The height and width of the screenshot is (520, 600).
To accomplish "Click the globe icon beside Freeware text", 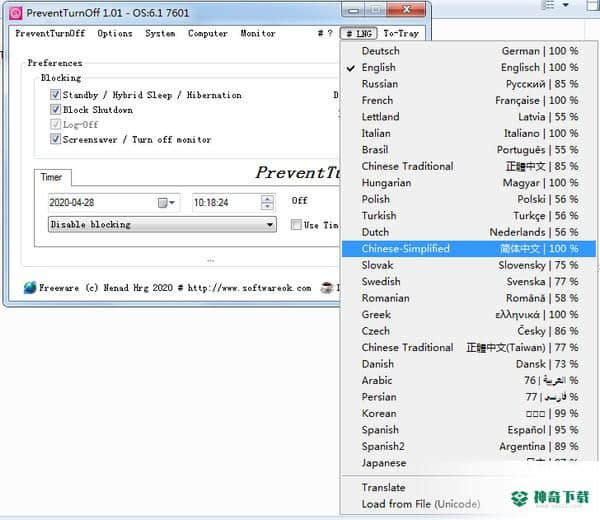I will [x=30, y=287].
